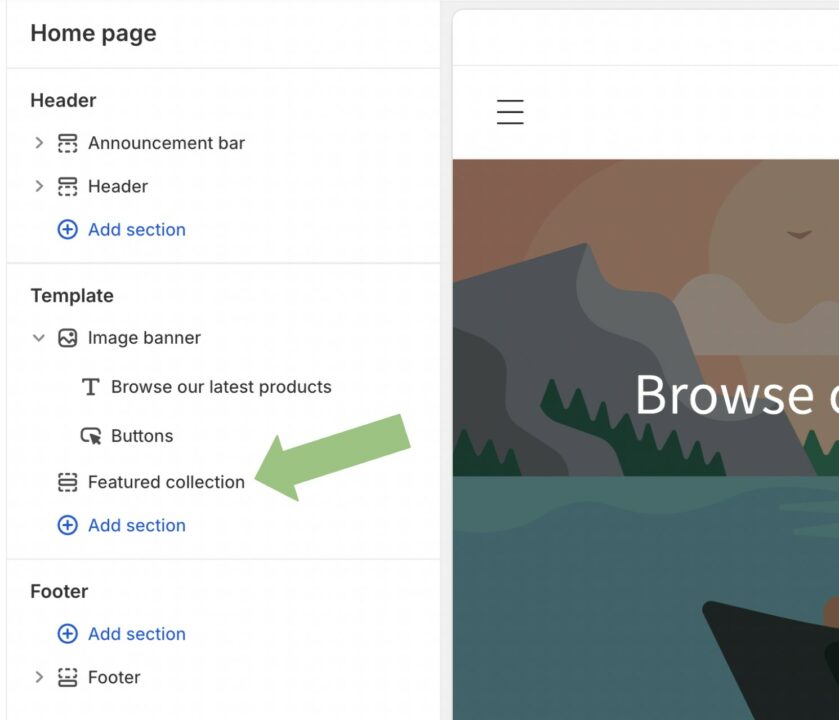Screen dimensions: 839x720
Task: Click the Home page title
Action: click(93, 33)
